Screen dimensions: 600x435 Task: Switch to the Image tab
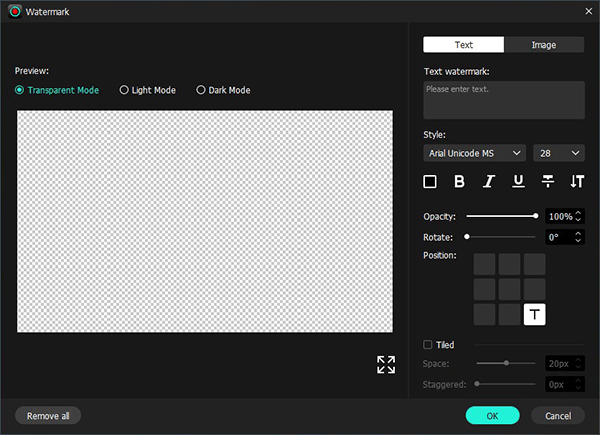[544, 45]
